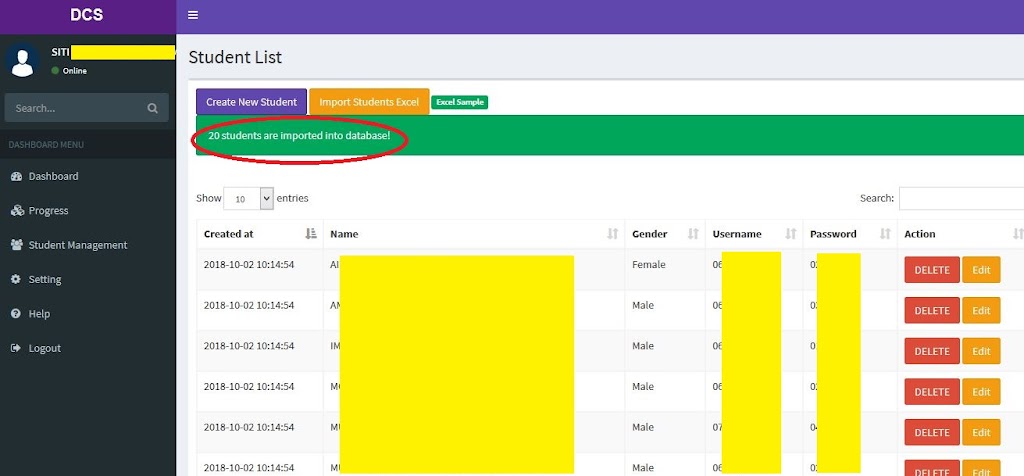Sort table by Password column

pyautogui.click(x=849, y=234)
